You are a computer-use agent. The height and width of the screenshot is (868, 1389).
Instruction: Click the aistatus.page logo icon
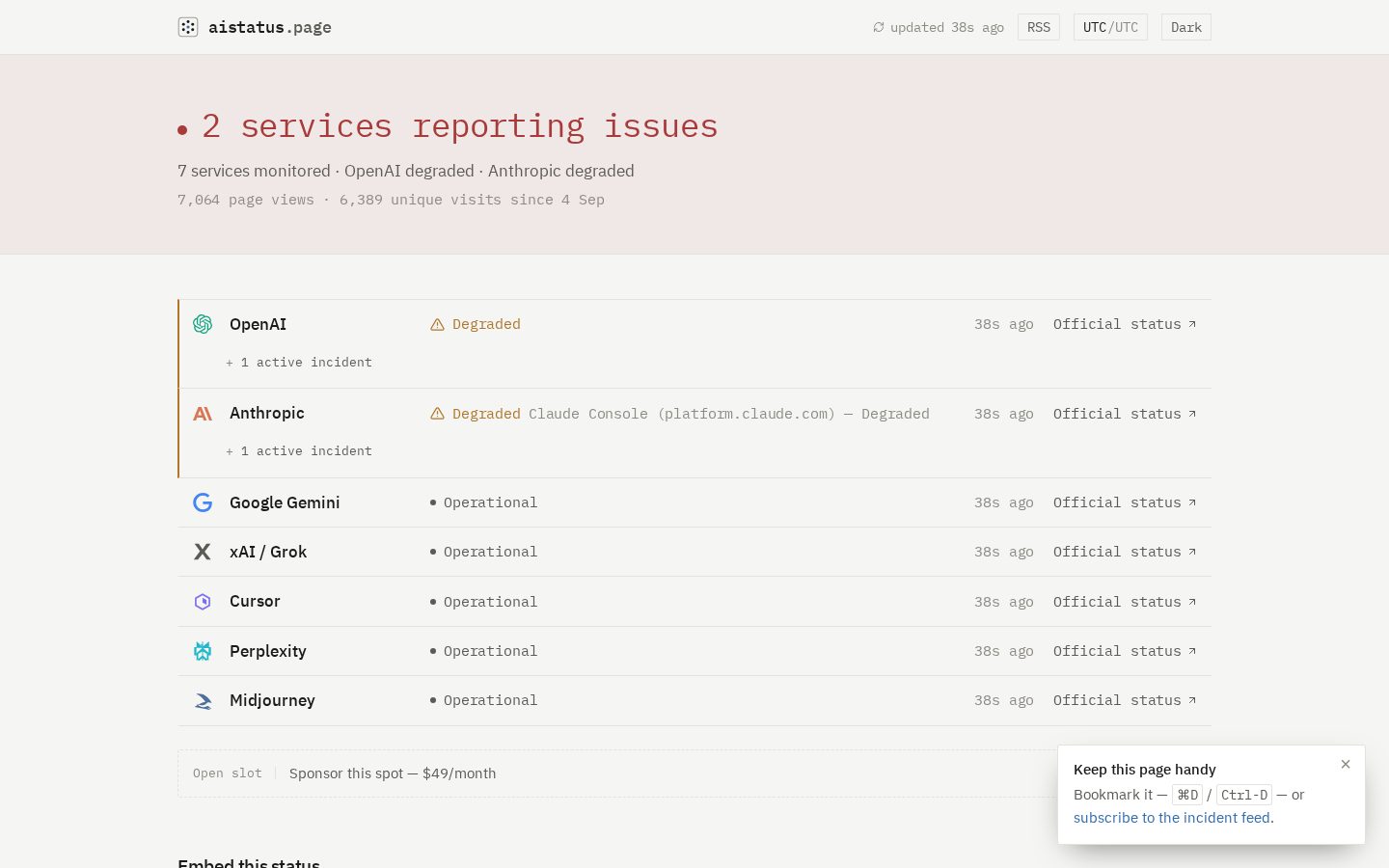188,27
